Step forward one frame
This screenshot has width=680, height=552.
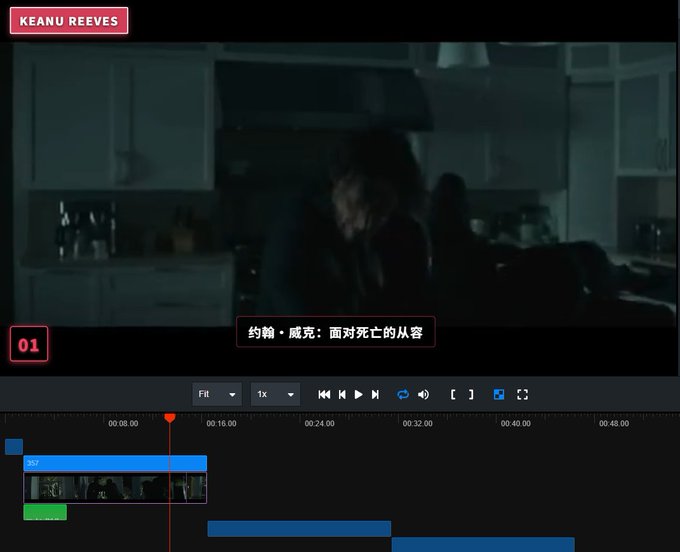click(375, 394)
